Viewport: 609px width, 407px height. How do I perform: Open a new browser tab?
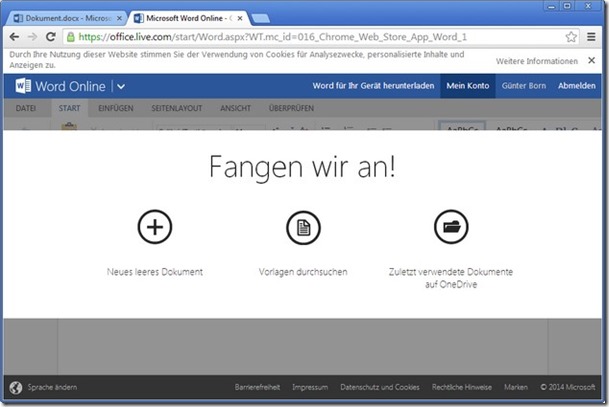pos(261,18)
